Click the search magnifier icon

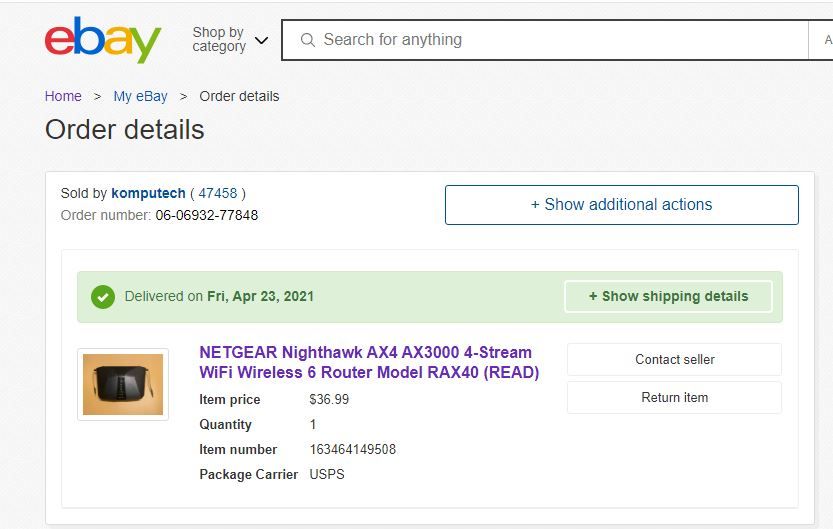[x=307, y=40]
